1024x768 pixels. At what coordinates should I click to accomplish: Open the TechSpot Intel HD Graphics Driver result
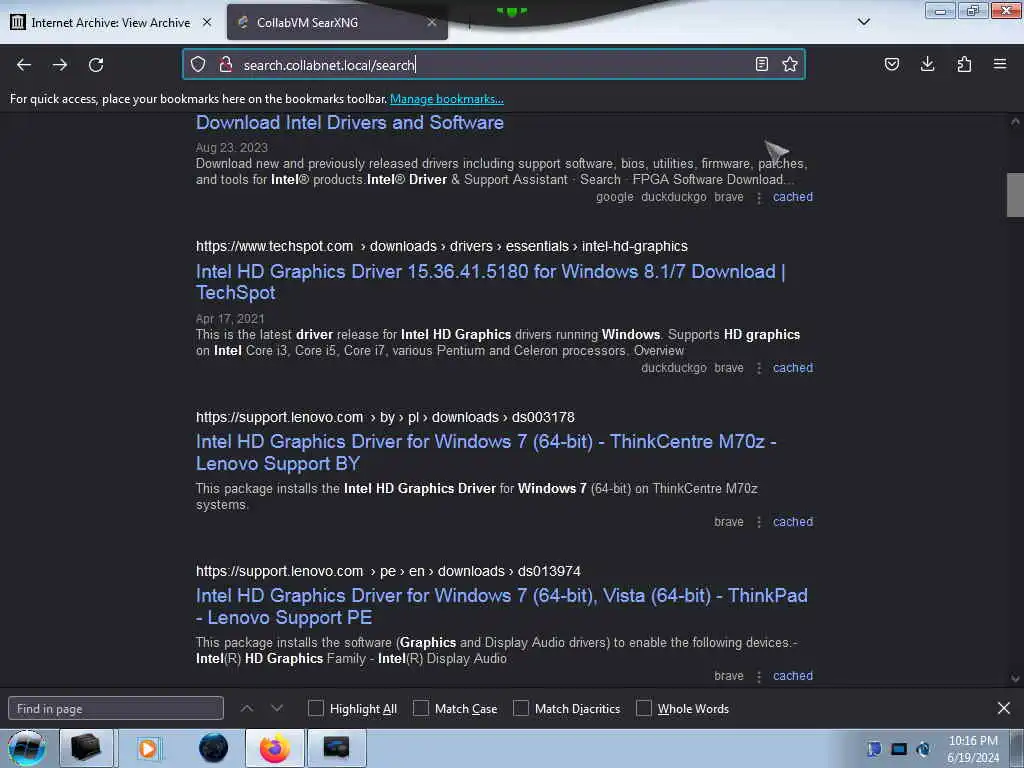[x=490, y=281]
